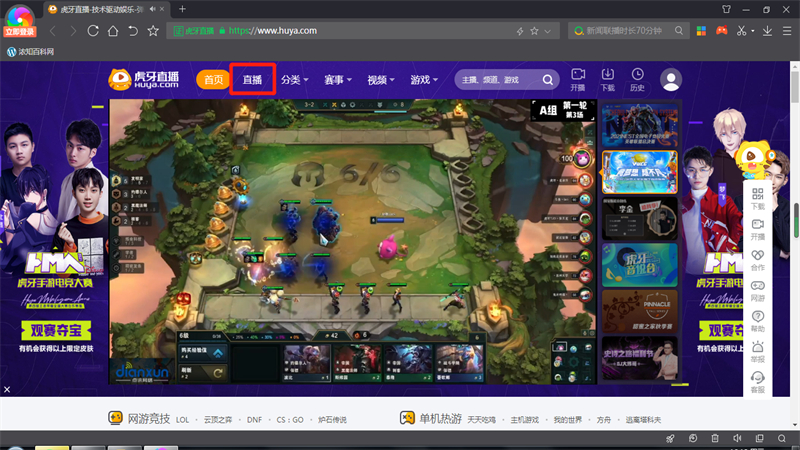
Task: Open the address bar dropdown chevron
Action: [547, 31]
